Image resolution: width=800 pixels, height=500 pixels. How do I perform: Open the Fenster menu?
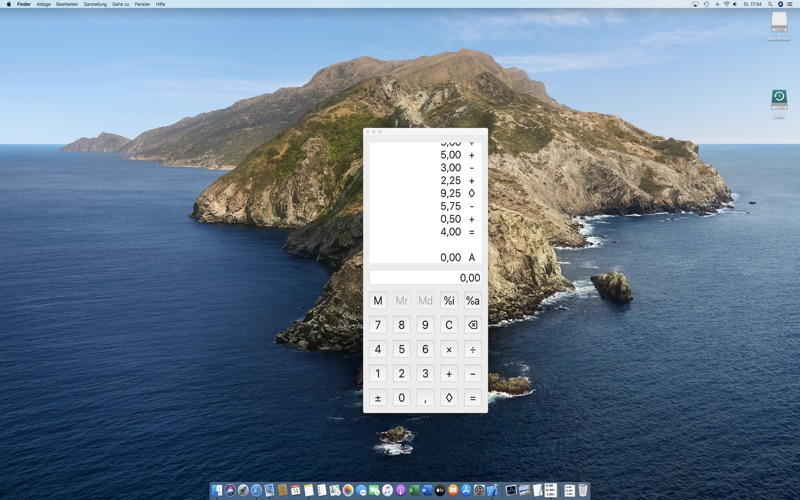point(142,4)
